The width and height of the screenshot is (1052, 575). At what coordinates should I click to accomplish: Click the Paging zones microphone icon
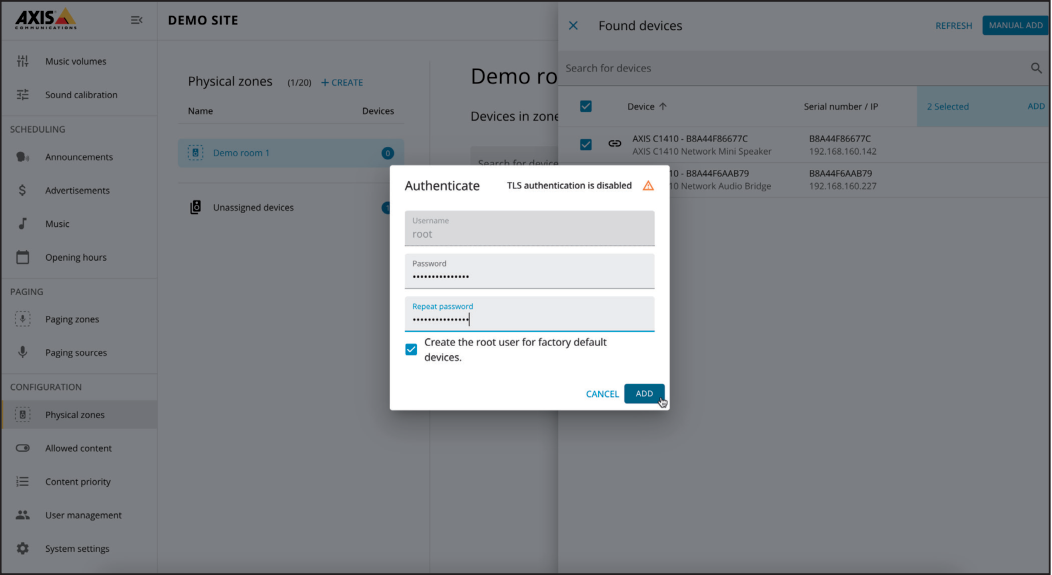click(x=23, y=319)
